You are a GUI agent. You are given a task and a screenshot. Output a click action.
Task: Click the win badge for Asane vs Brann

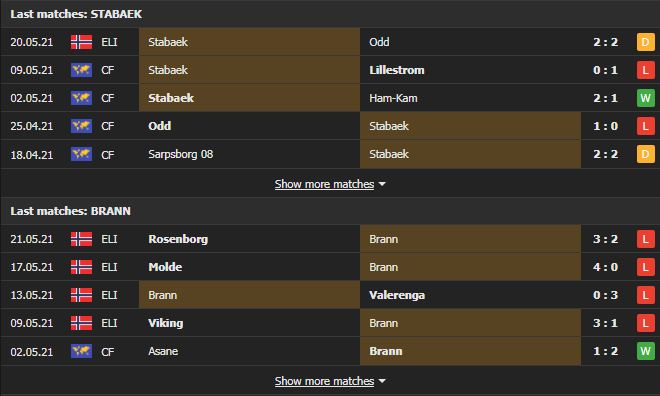(x=645, y=351)
